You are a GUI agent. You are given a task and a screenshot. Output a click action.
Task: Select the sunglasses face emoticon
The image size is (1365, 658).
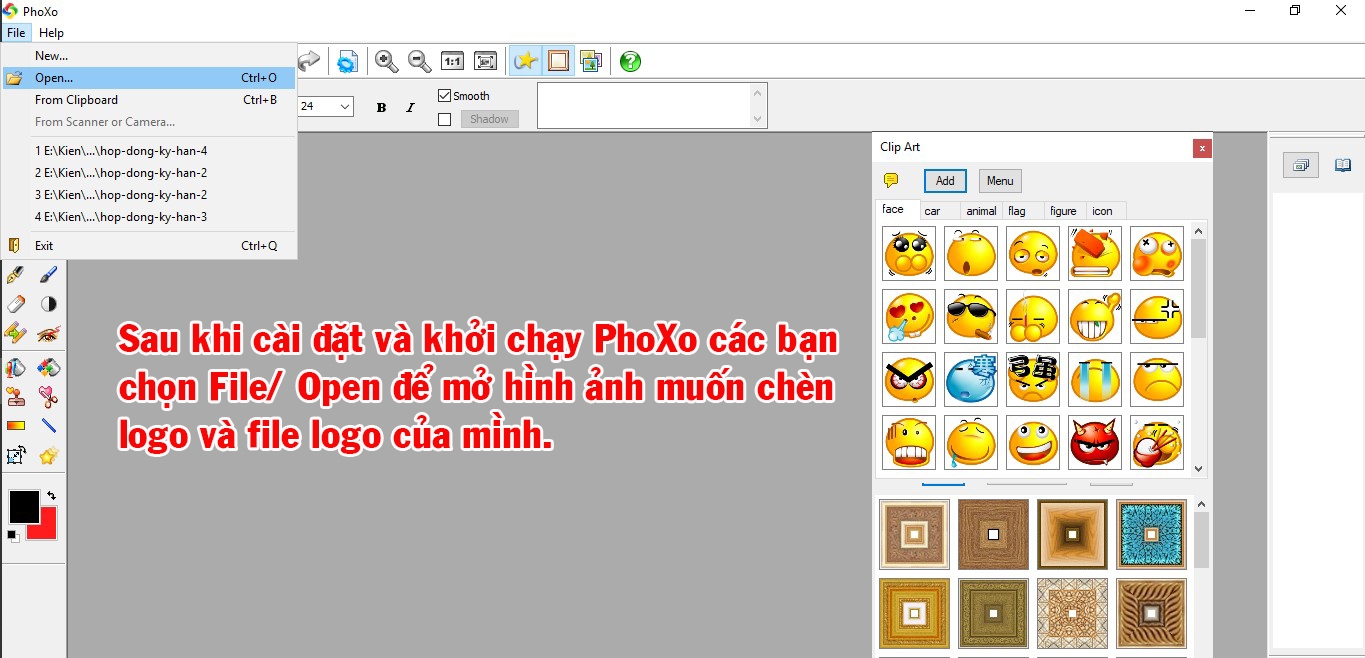[971, 317]
